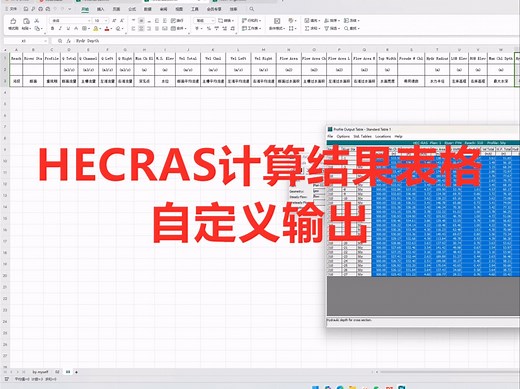This screenshot has height=389, width=520.
Task: Toggle bold formatting in ribbon
Action: (x=52, y=29)
